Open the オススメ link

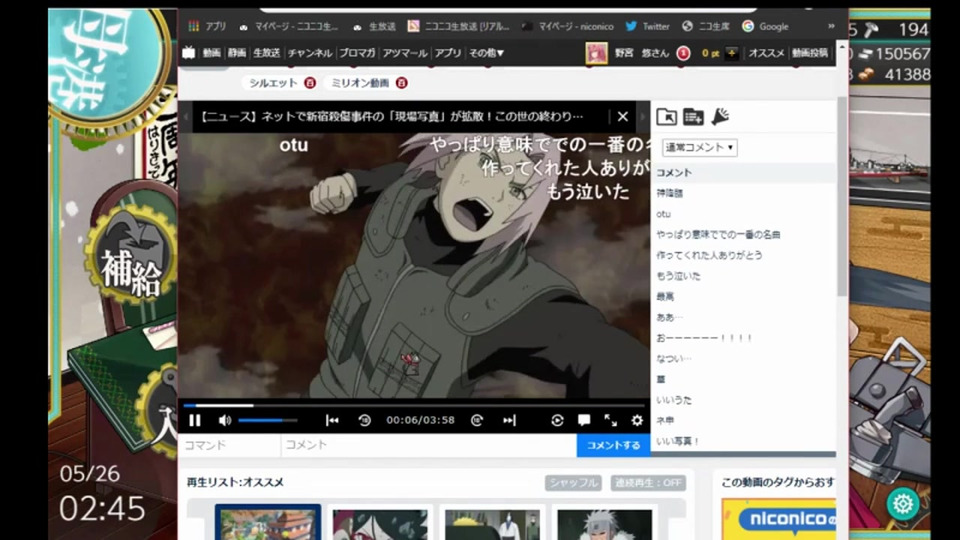point(766,53)
